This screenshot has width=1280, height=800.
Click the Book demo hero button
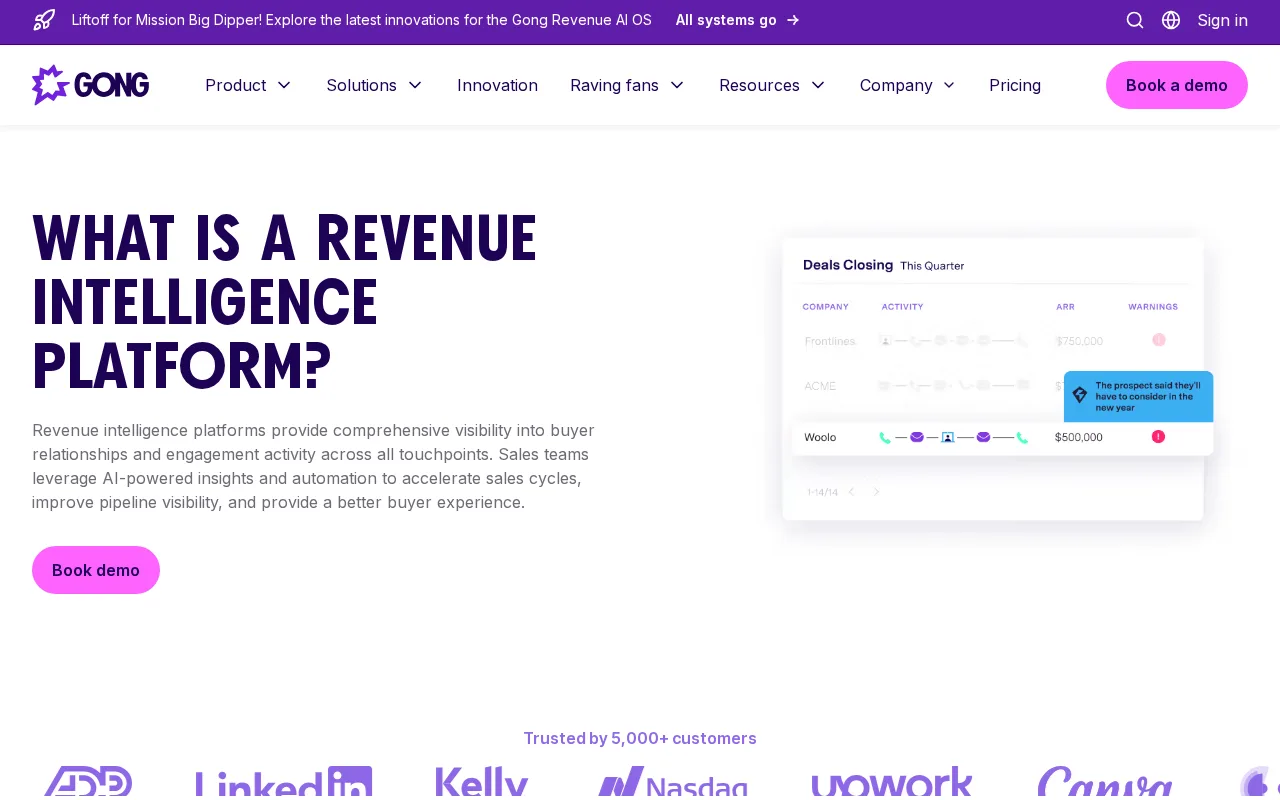point(96,570)
